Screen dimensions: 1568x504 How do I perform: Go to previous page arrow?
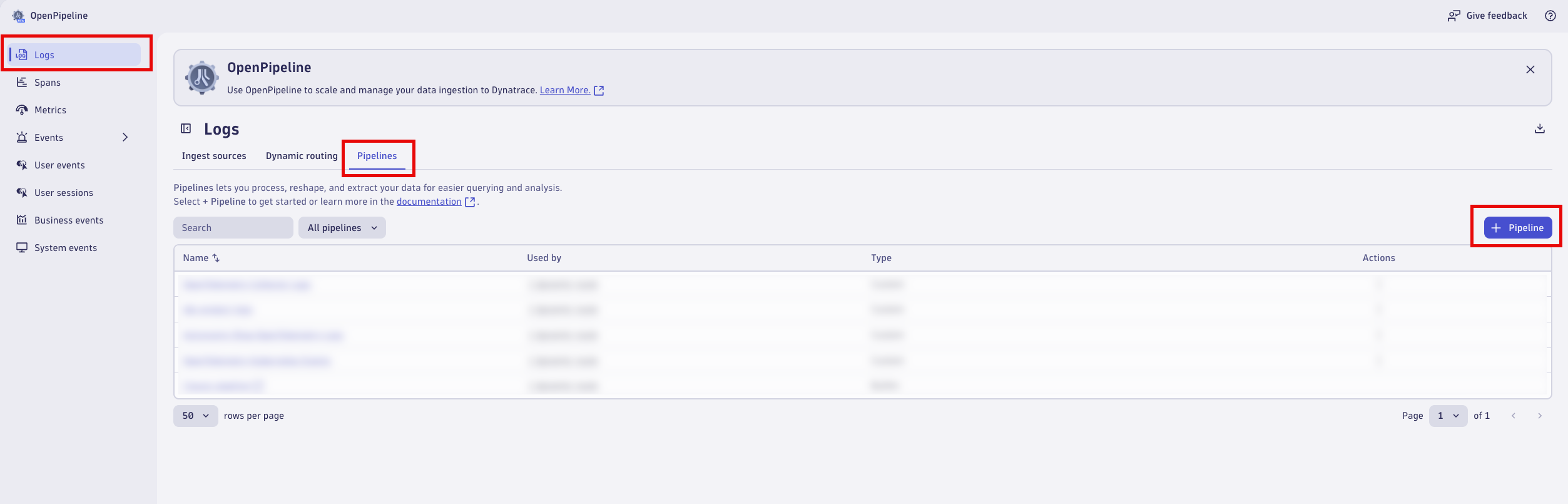pyautogui.click(x=1514, y=416)
